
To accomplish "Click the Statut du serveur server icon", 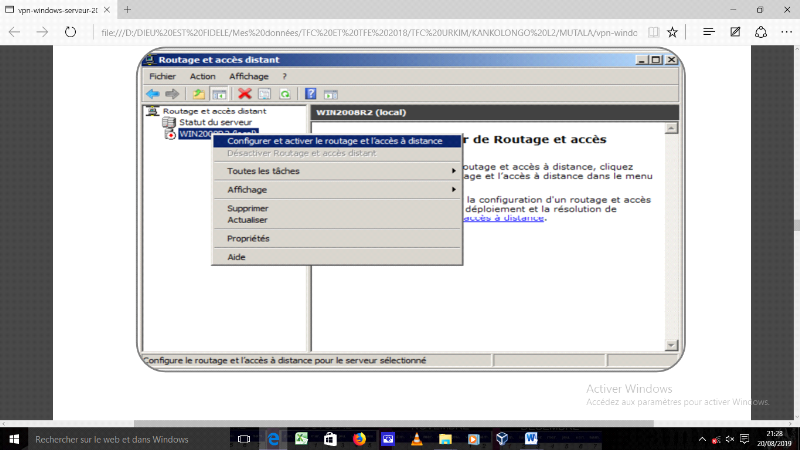I will click(x=169, y=122).
